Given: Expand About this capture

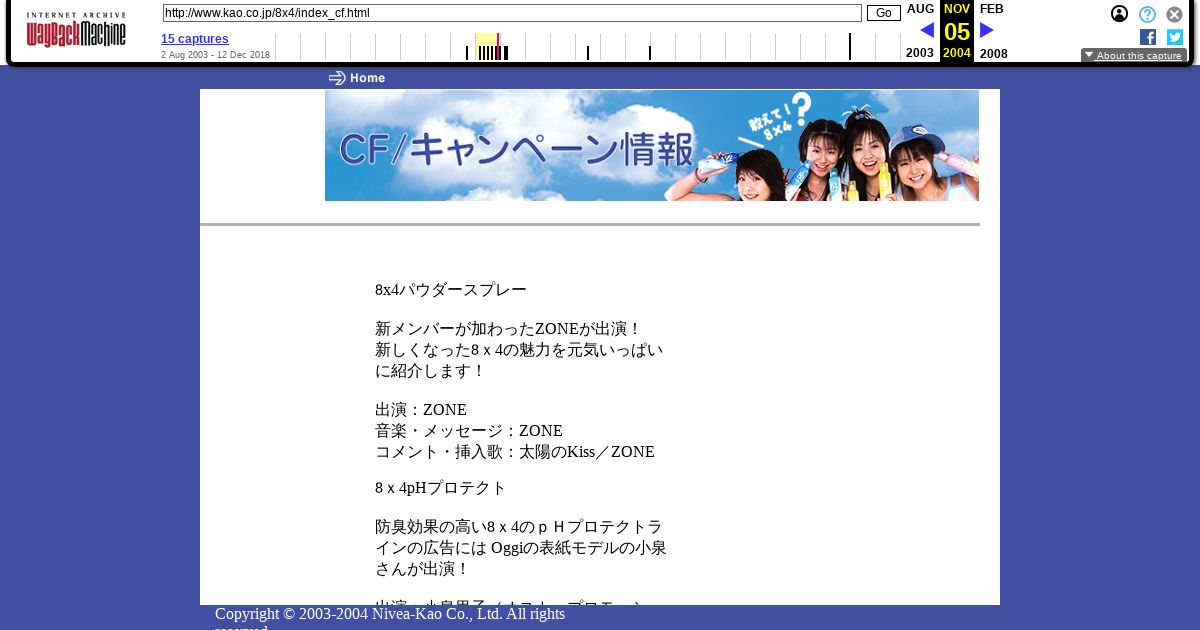Looking at the screenshot, I should (1134, 56).
